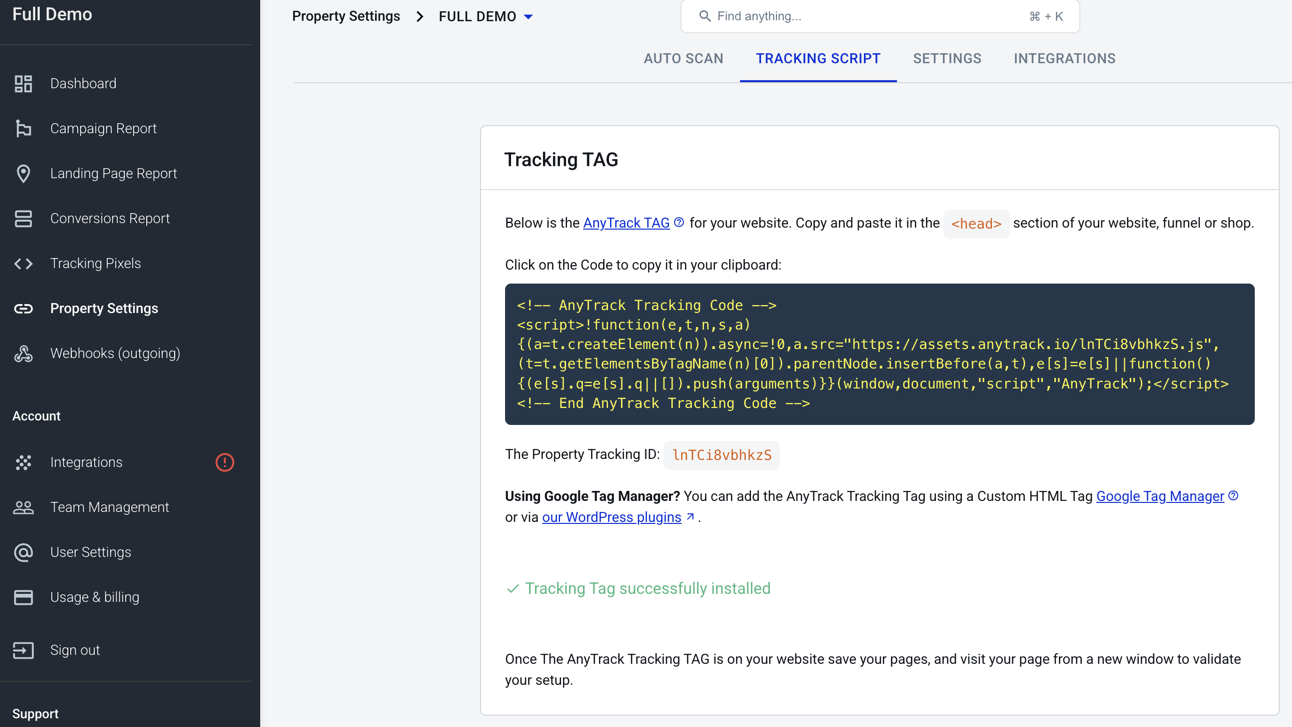This screenshot has height=727, width=1292.
Task: Click the Sign out arrow icon
Action: [x=23, y=651]
